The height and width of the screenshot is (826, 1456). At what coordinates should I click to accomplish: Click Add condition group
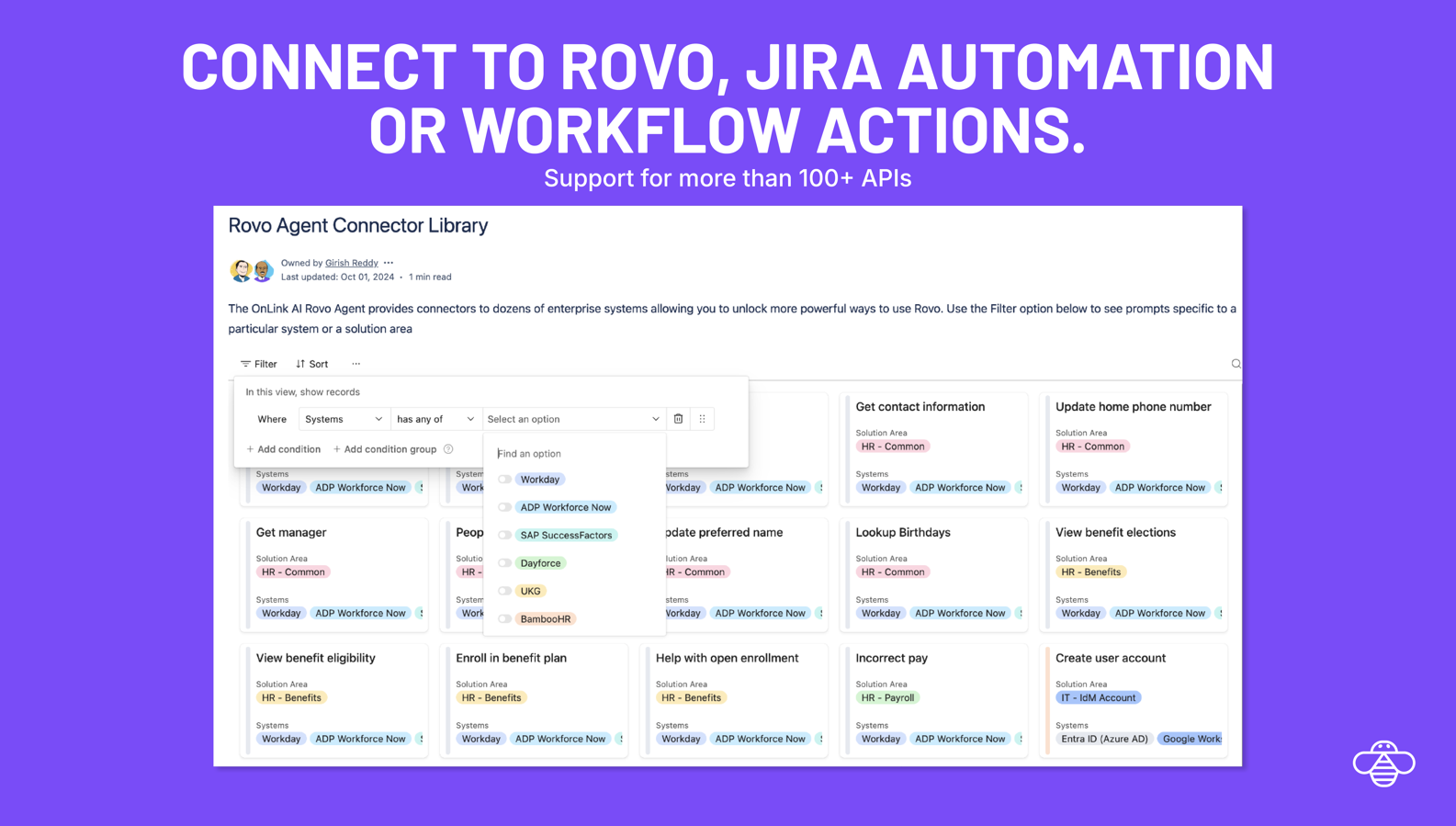385,449
